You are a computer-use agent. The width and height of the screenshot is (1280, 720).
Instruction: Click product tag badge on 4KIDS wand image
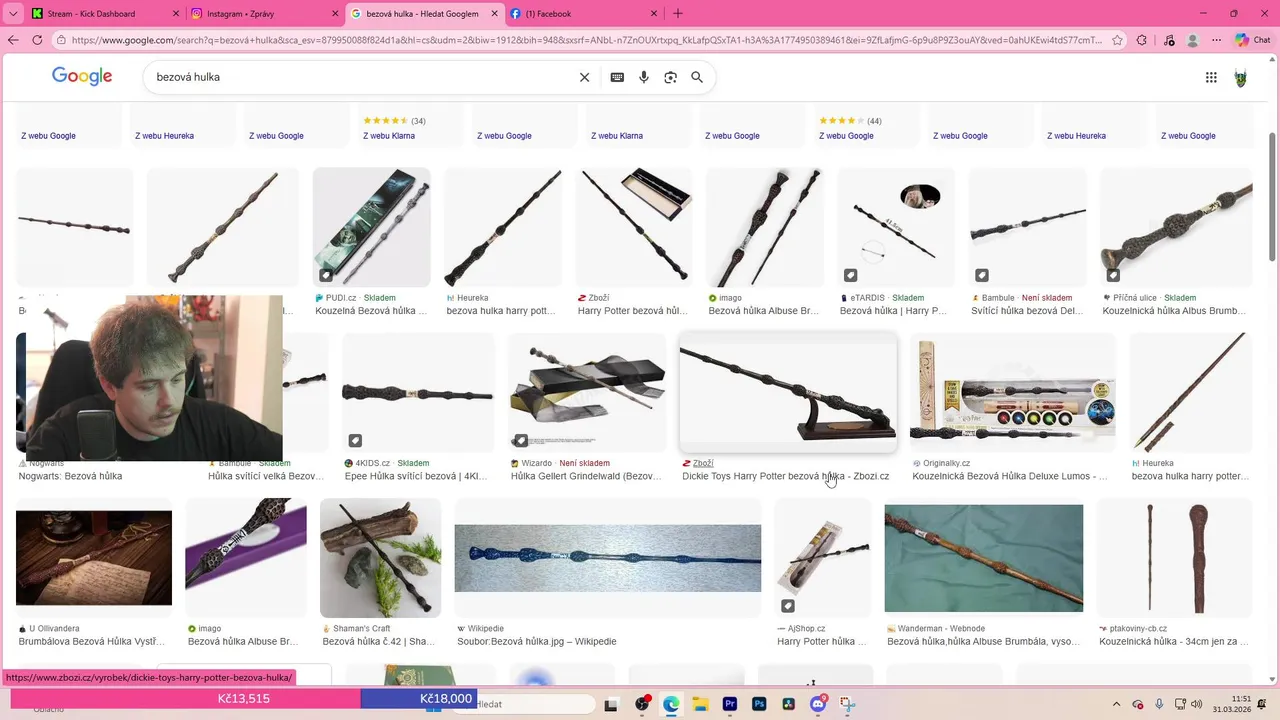click(355, 440)
